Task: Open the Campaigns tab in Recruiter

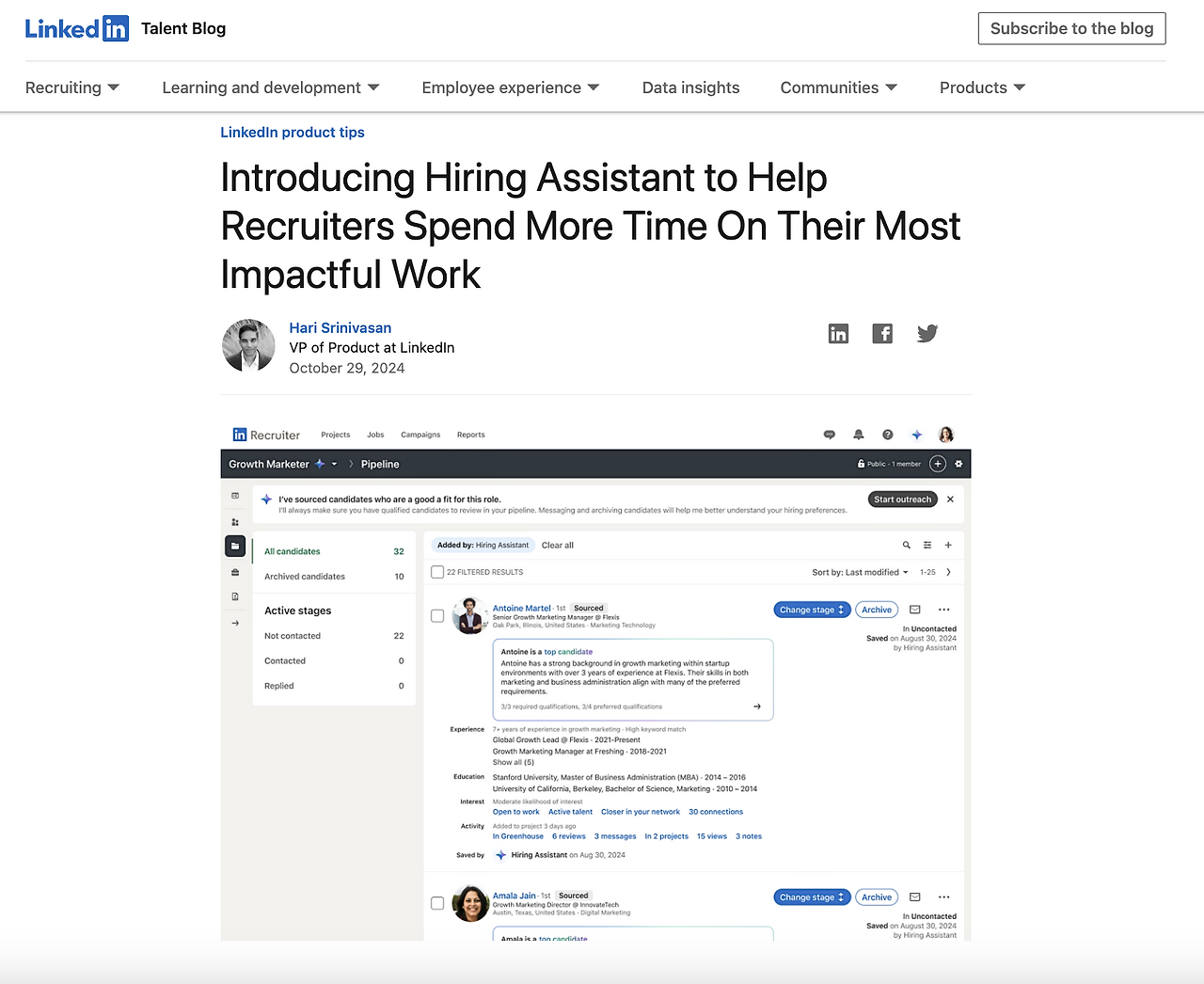Action: [420, 435]
